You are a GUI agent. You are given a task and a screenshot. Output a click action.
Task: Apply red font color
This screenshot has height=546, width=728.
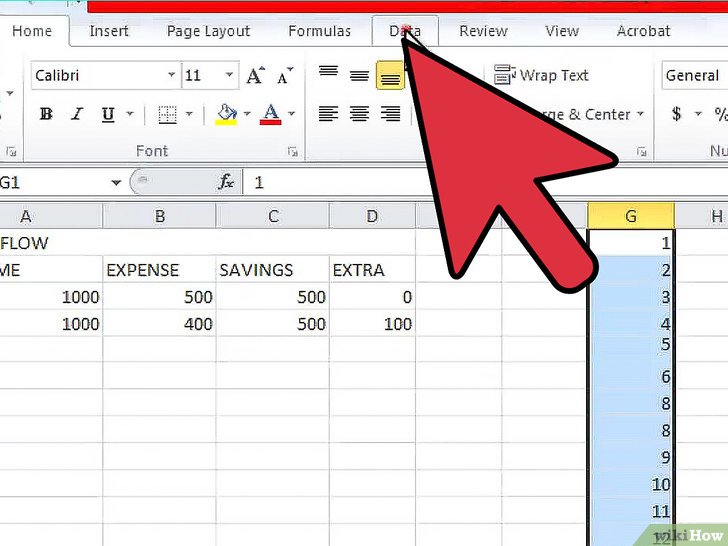271,114
